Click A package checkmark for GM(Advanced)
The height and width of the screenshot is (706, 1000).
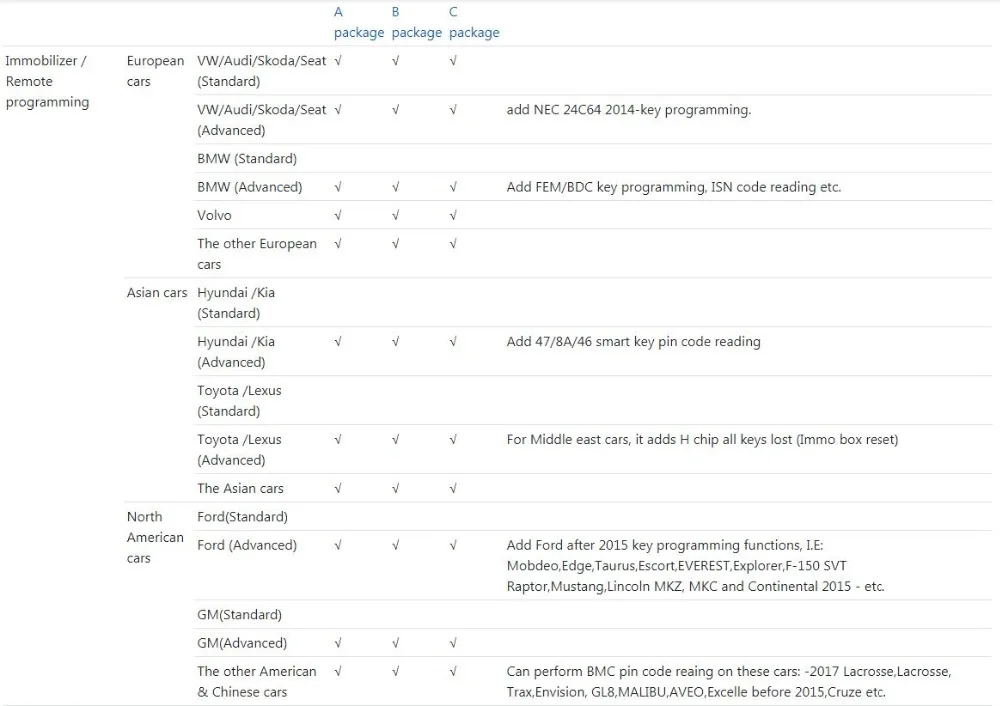coord(338,643)
